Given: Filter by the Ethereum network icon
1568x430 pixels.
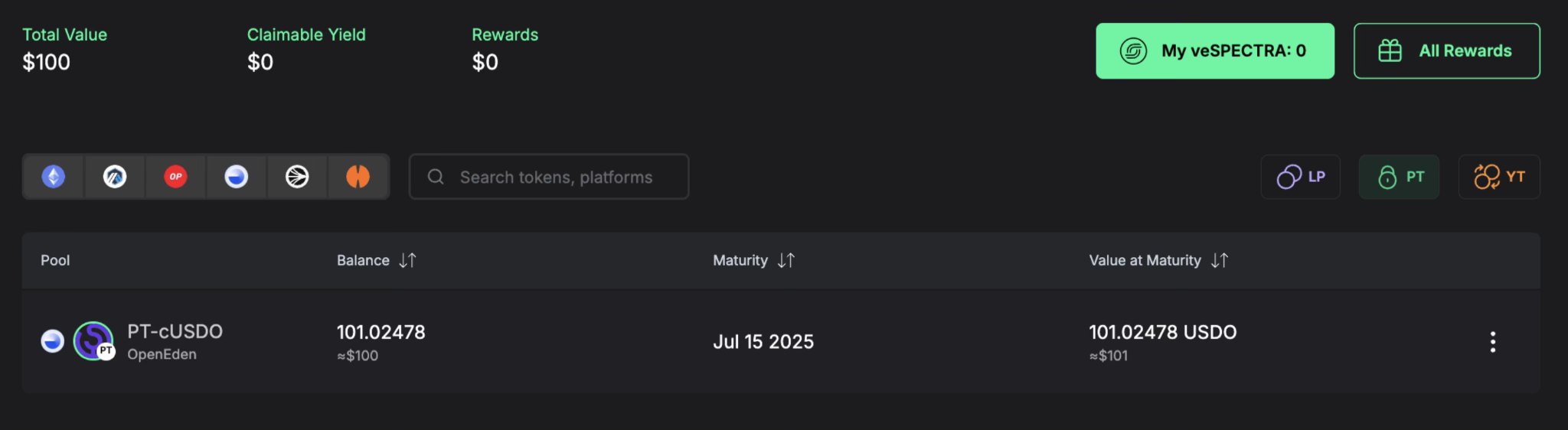Looking at the screenshot, I should coord(53,177).
